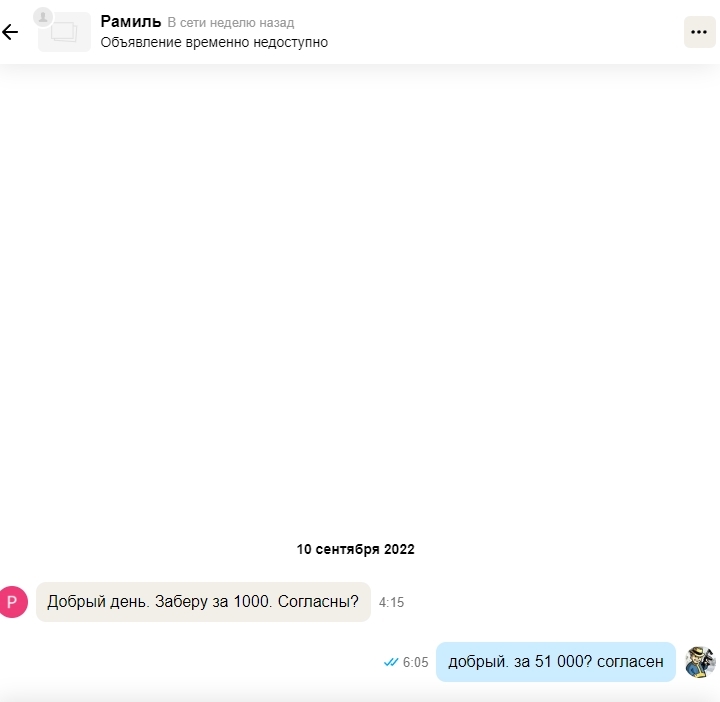This screenshot has height=702, width=720.
Task: Go back using the left arrow
Action: pos(10,32)
